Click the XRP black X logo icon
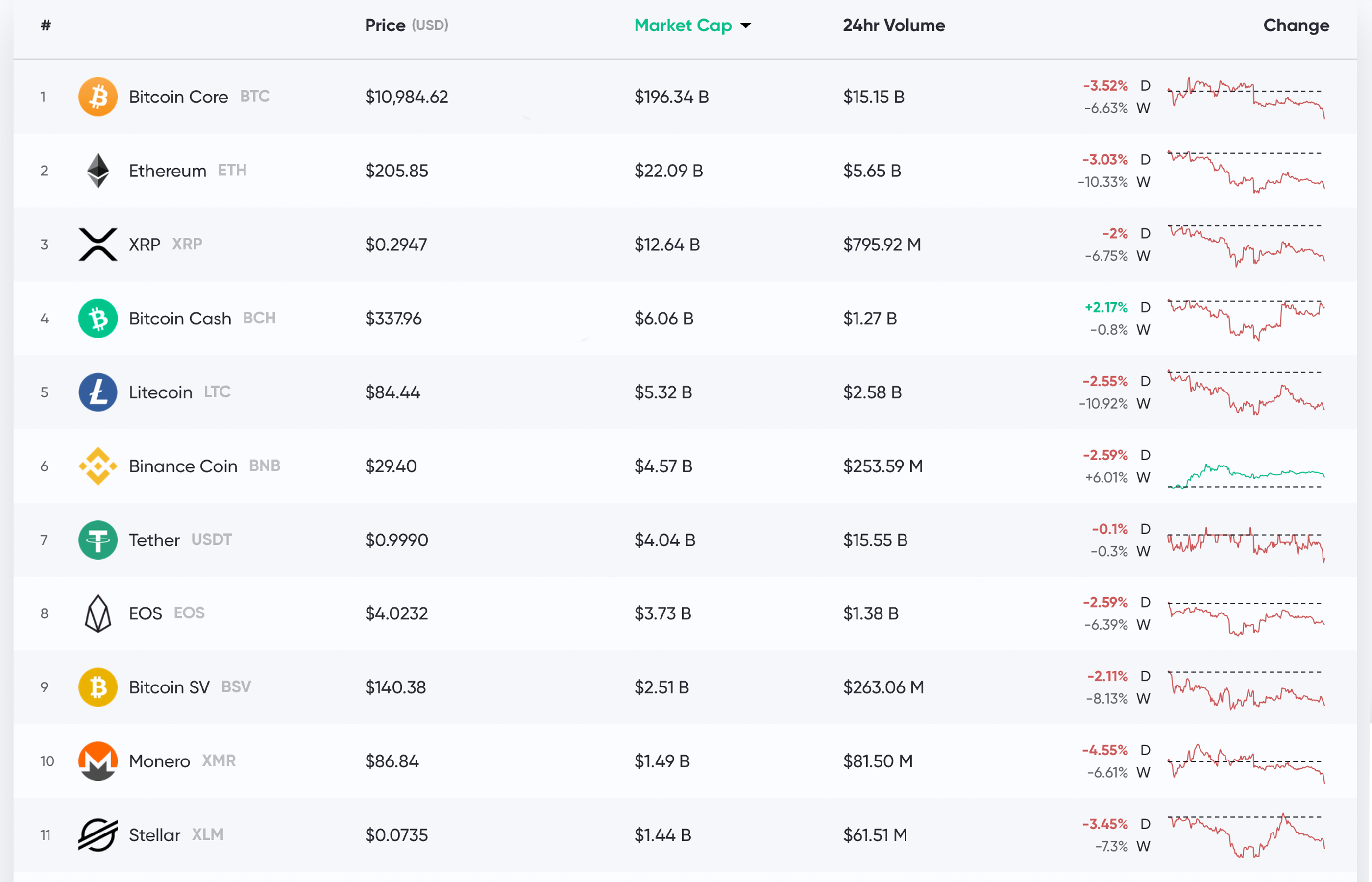Screen dimensions: 1372x882 click(98, 245)
